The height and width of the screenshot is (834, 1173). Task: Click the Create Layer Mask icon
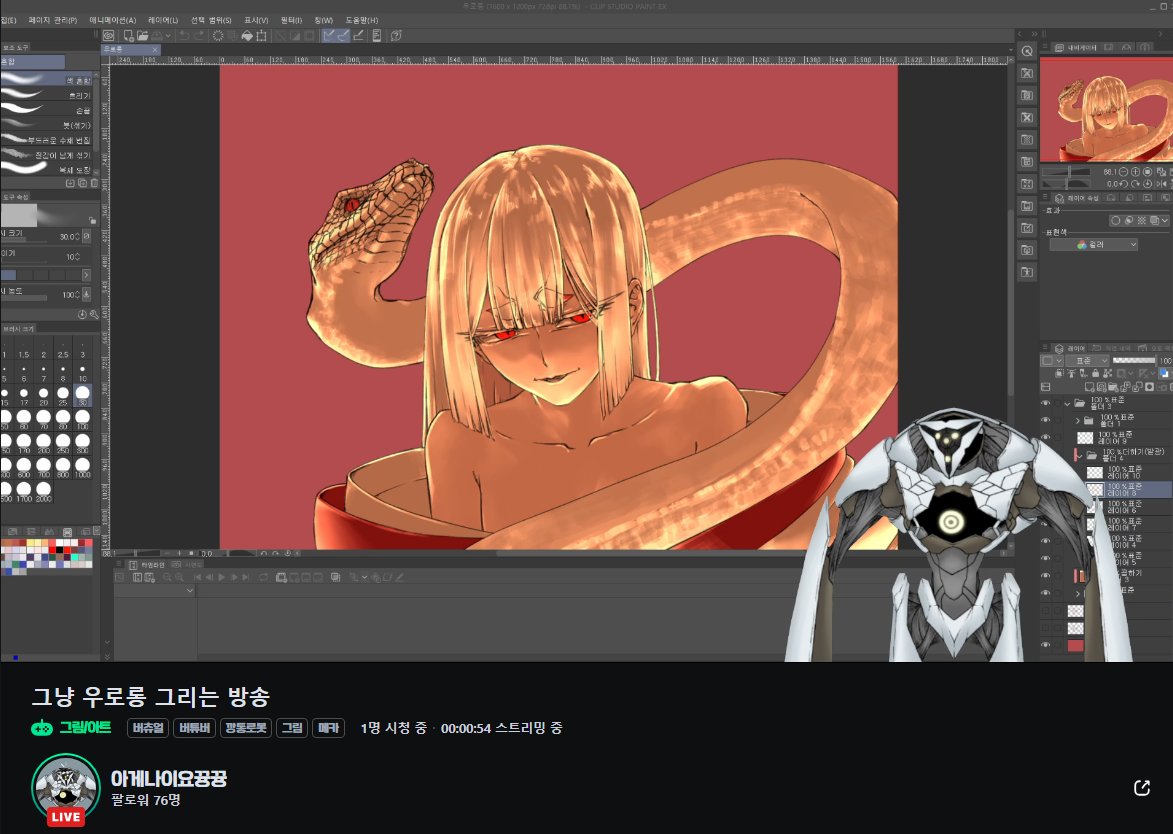pyautogui.click(x=1149, y=387)
